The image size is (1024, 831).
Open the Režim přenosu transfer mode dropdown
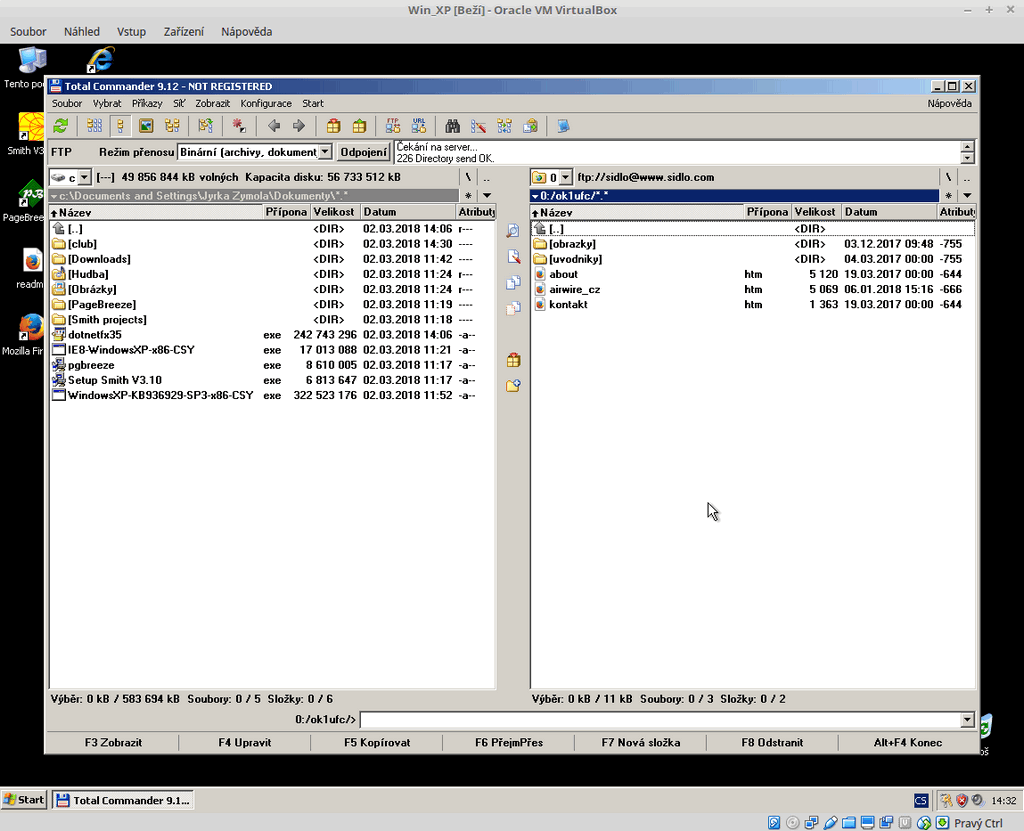coord(325,152)
